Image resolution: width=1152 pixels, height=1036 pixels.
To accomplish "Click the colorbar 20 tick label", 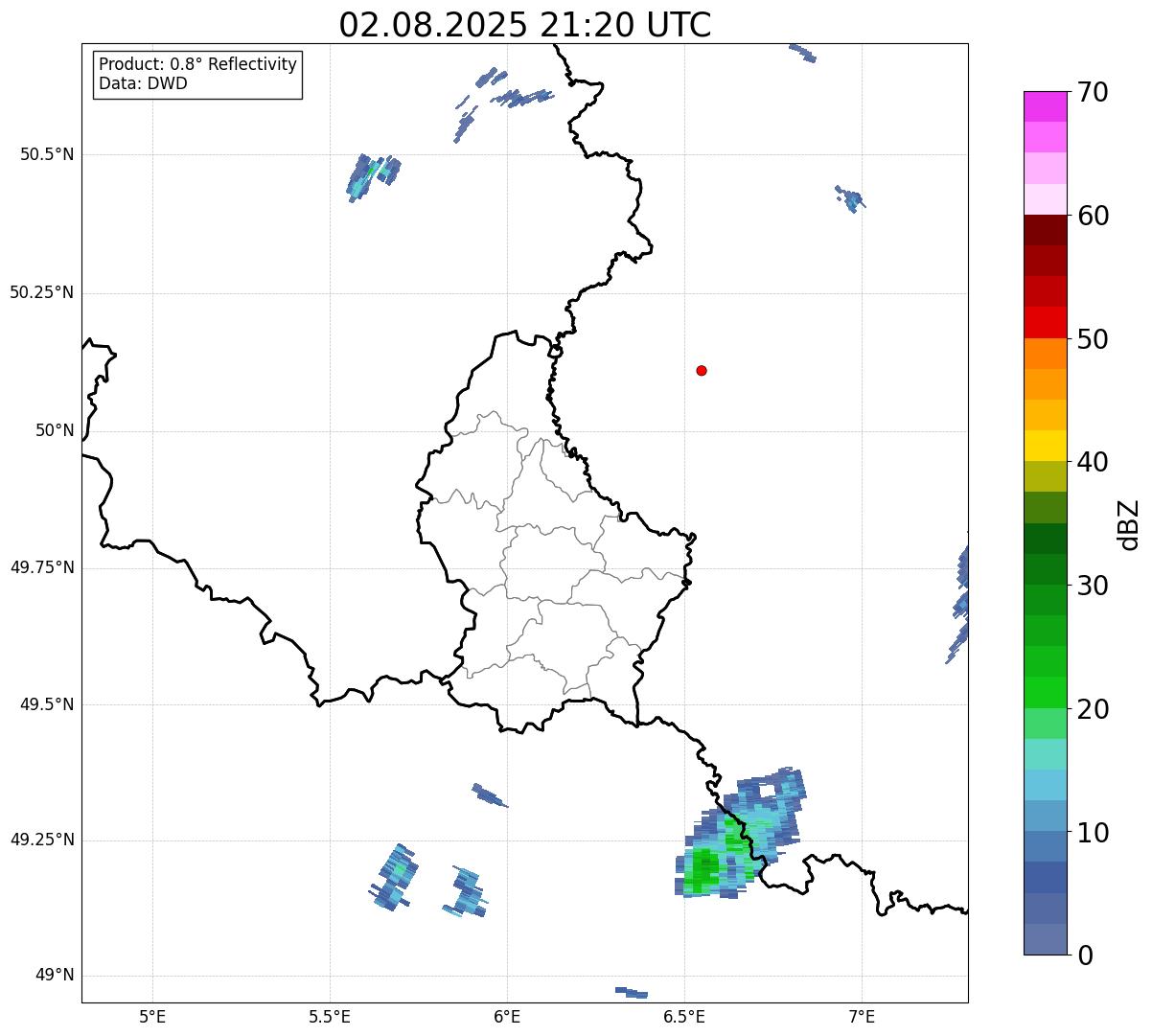I will (1093, 709).
